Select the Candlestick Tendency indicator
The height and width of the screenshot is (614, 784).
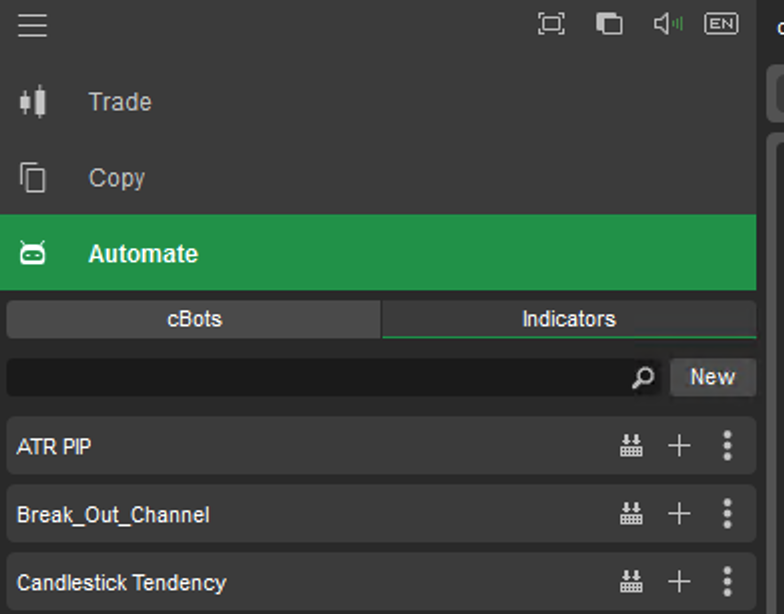tap(122, 582)
